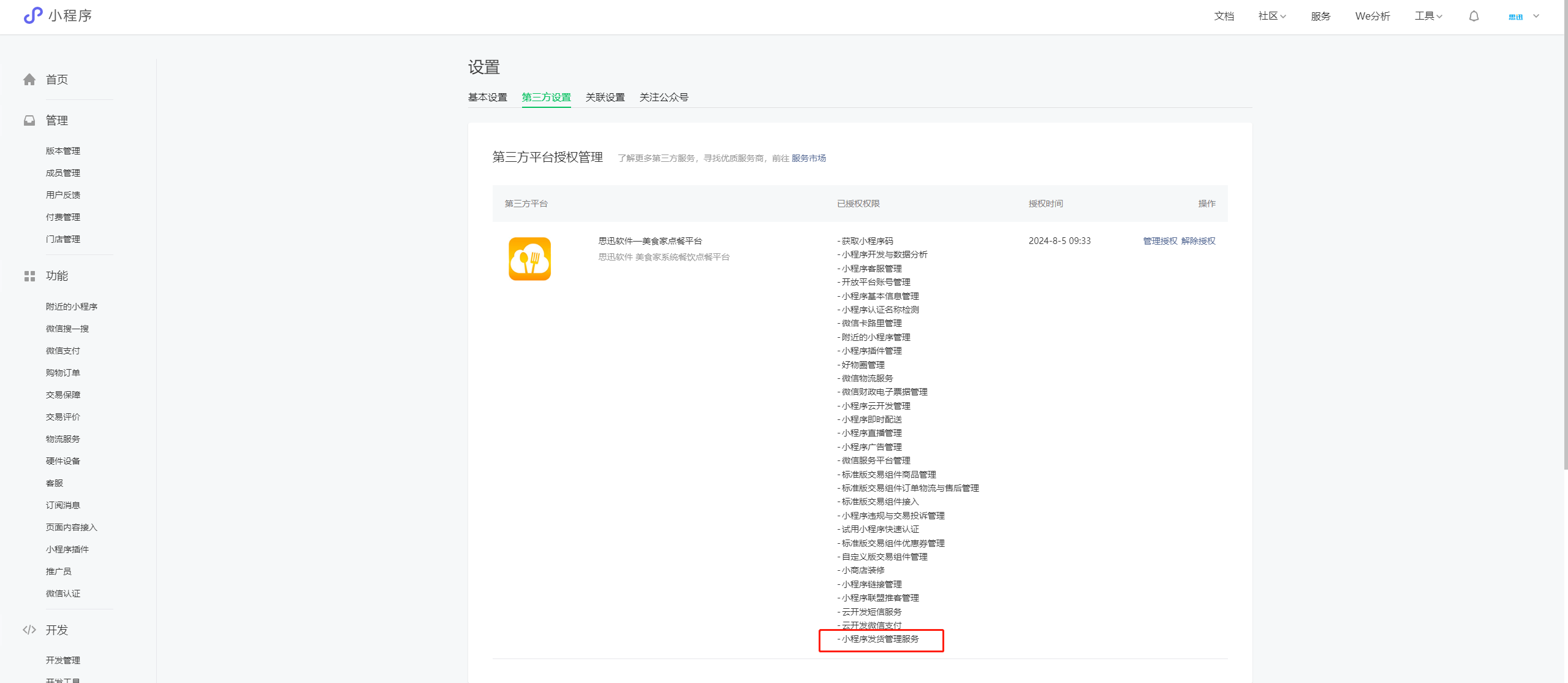Expand the 工具 dropdown menu
Screen dimensions: 1568x683
[1428, 17]
